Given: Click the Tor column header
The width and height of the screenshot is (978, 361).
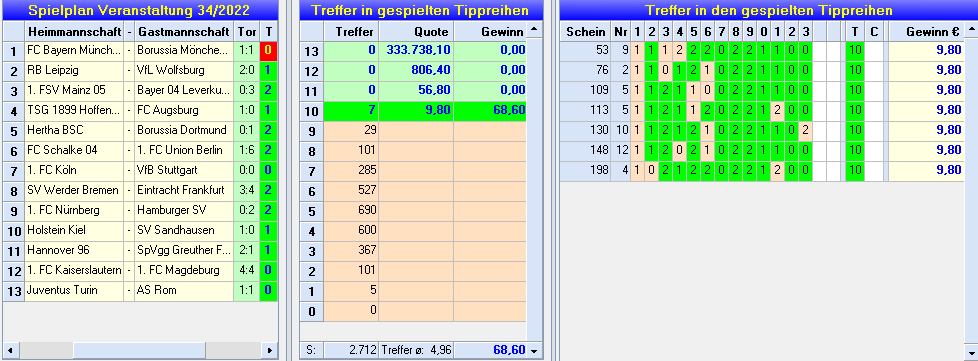Looking at the screenshot, I should click(246, 31).
